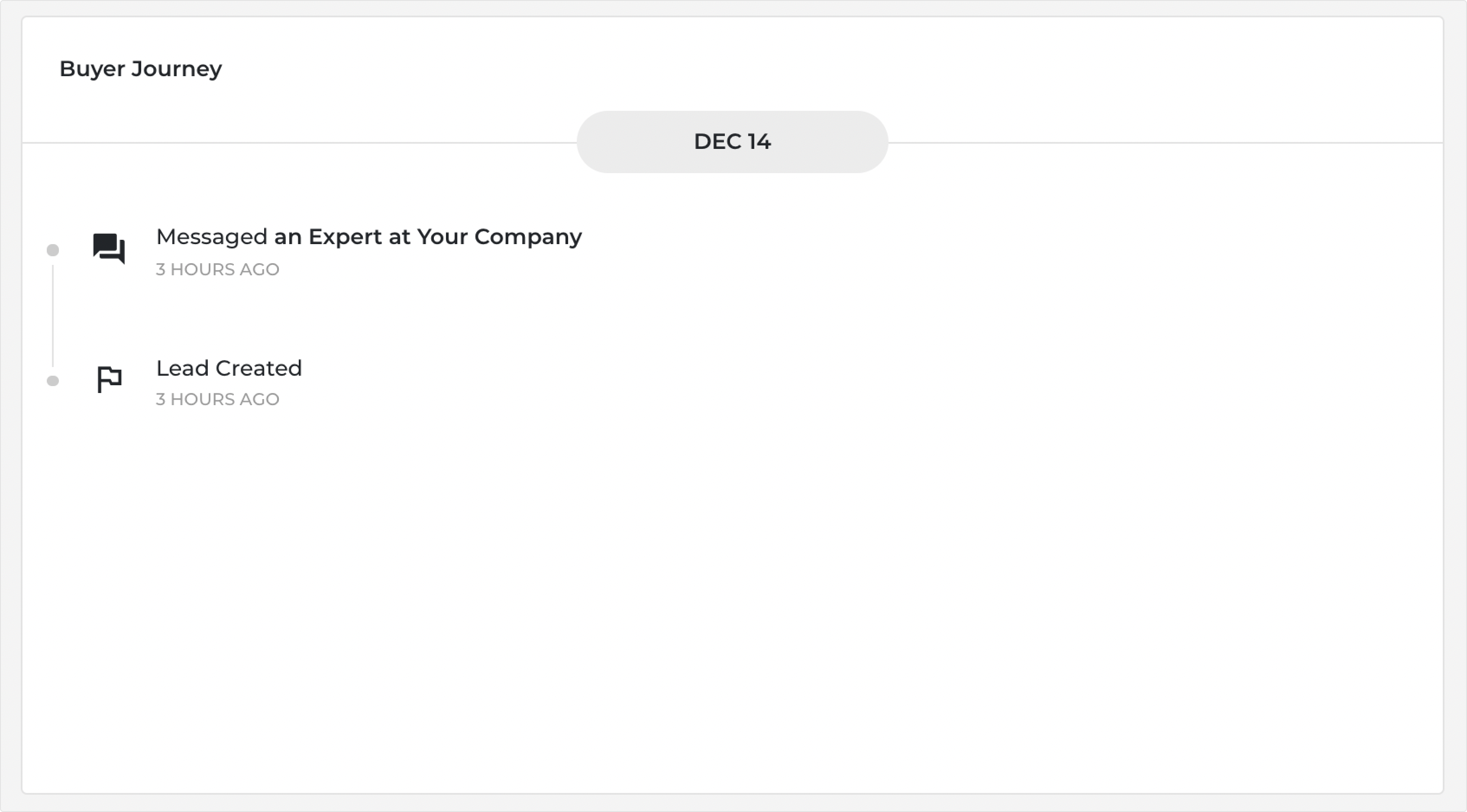Screen dimensions: 1467x812
Task: Click the word Journey in the panel title
Action: [x=177, y=69]
